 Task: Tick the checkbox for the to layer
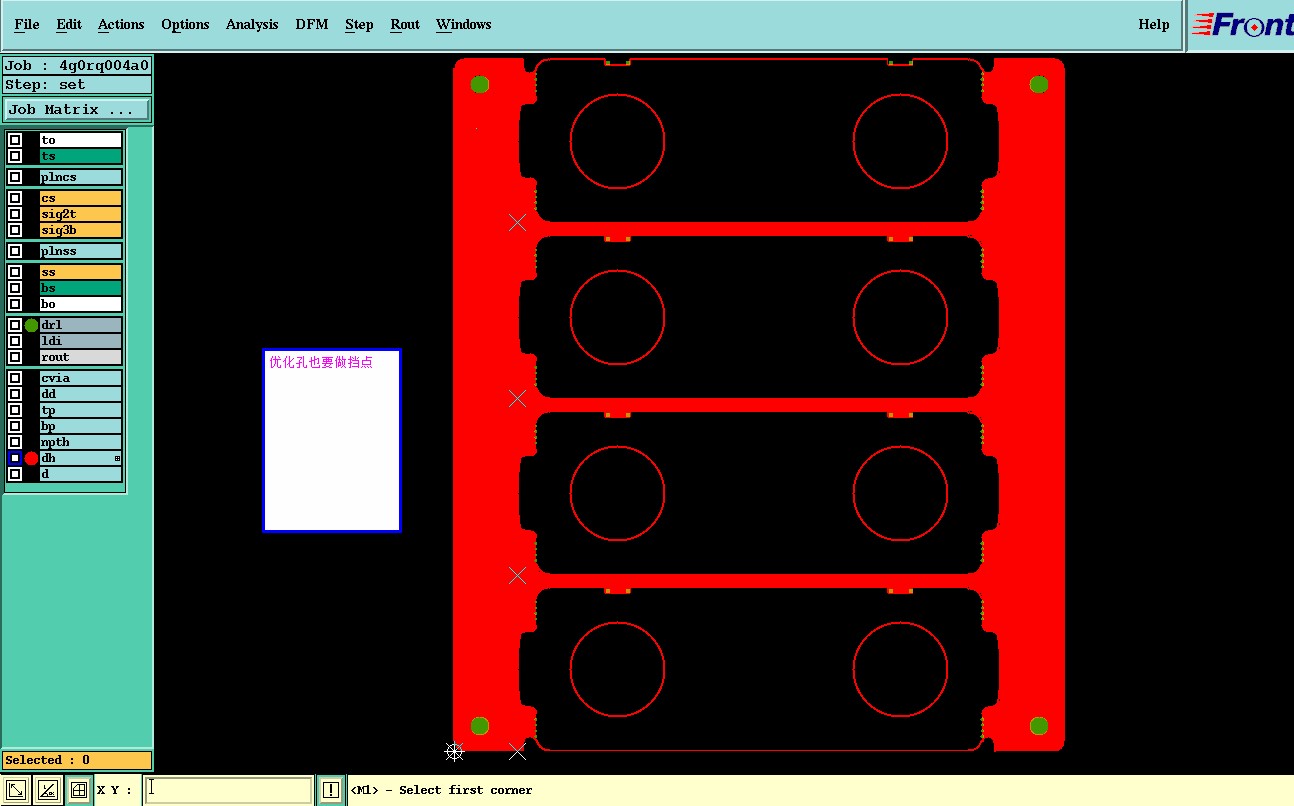tap(15, 140)
